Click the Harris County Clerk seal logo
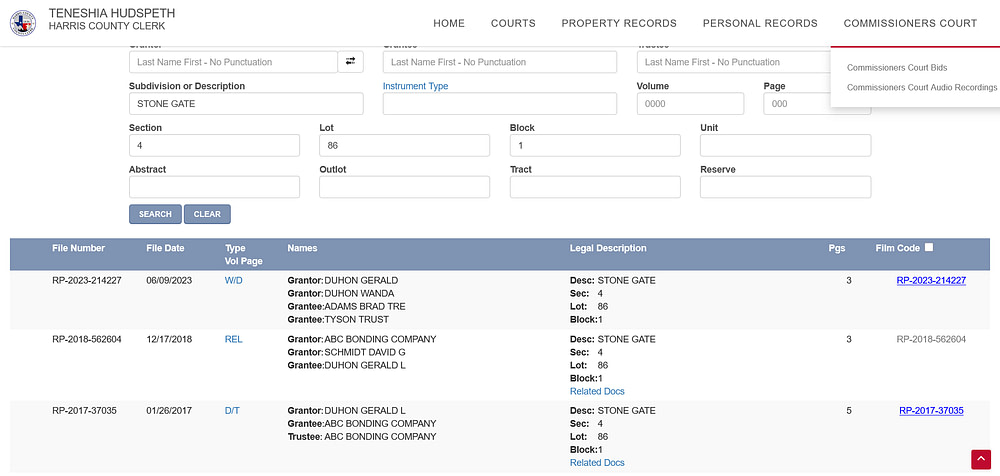Screen dimensions: 1000x476 point(23,23)
